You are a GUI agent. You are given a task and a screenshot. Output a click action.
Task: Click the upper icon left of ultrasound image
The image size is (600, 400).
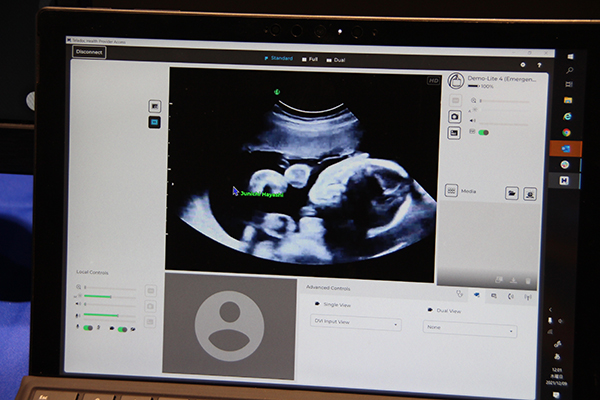[x=155, y=105]
